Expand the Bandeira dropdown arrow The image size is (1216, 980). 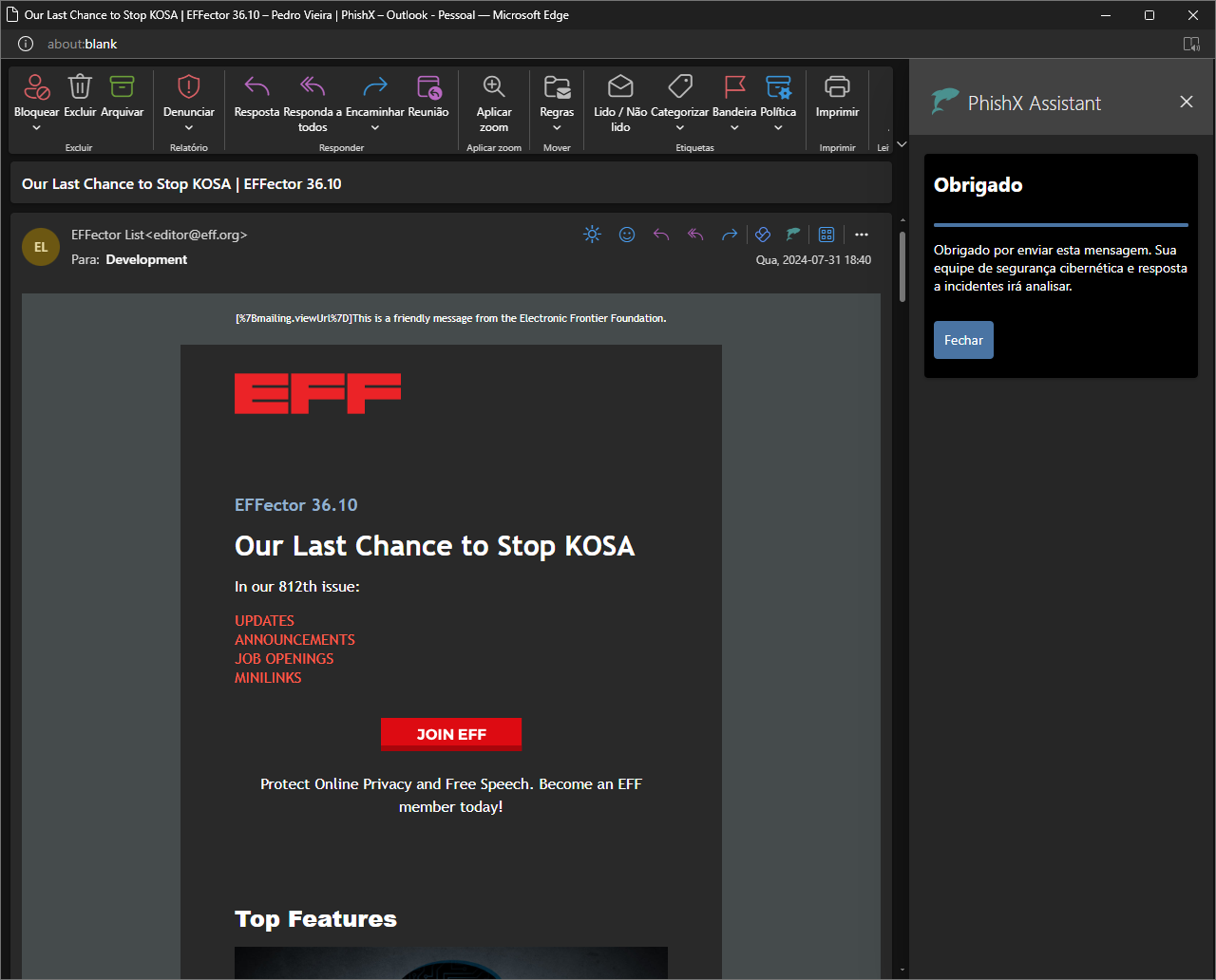734,128
